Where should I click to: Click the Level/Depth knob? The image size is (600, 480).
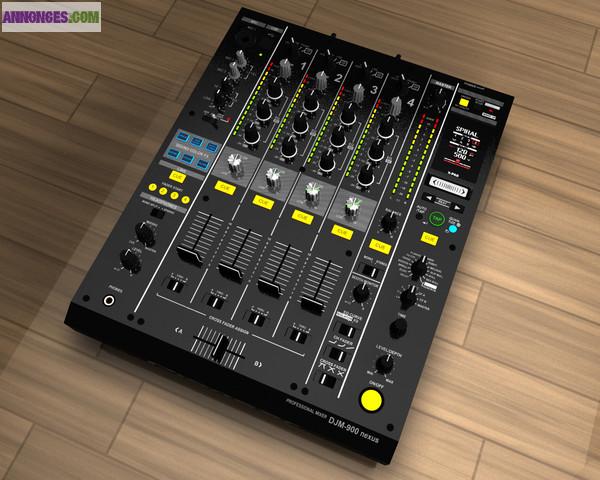pos(385,363)
